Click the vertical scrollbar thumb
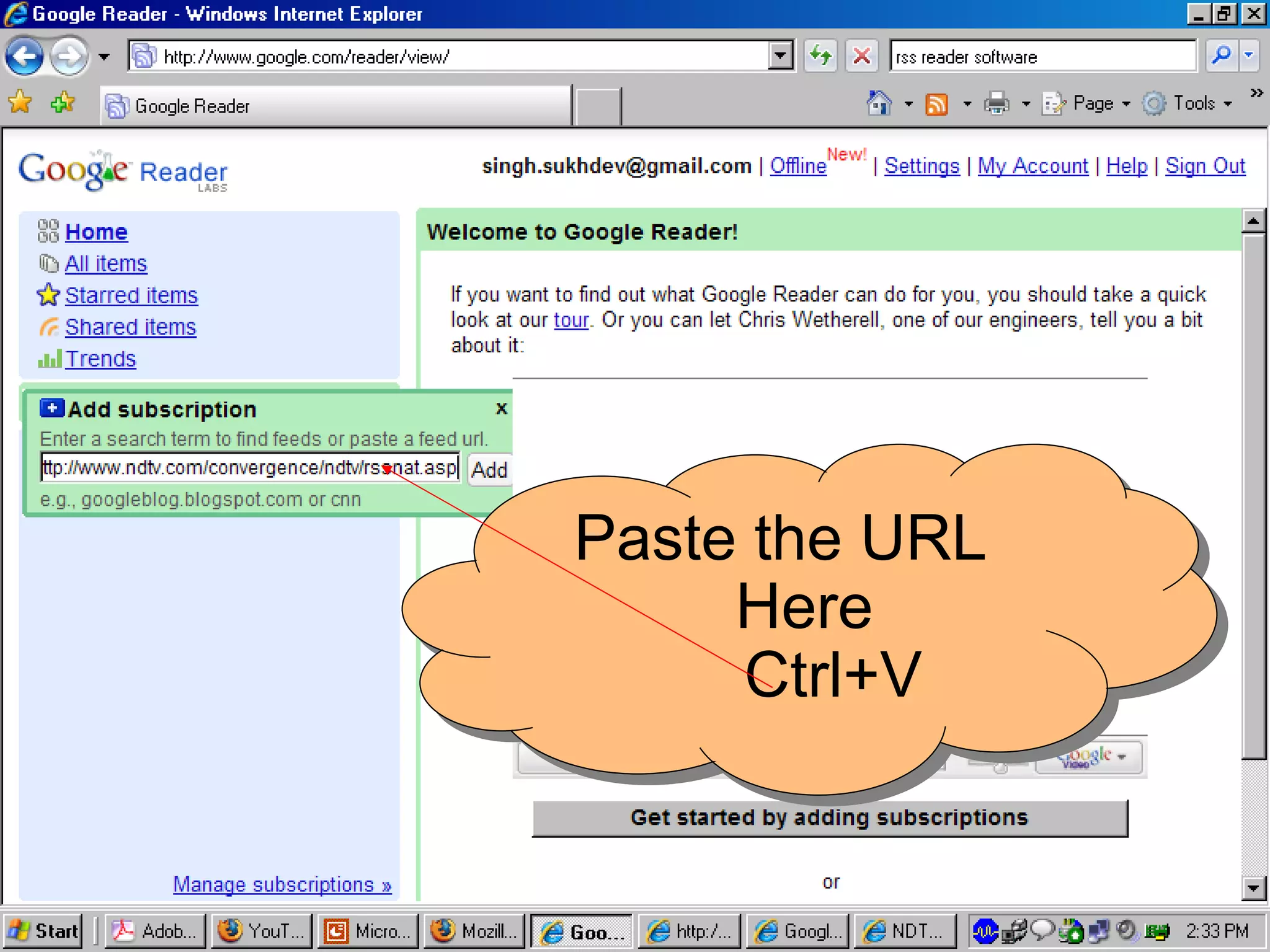The width and height of the screenshot is (1270, 952). coord(1253,496)
